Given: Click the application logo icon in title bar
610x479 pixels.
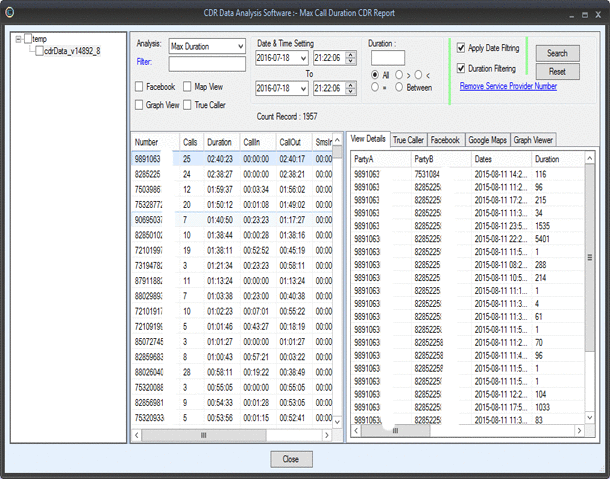Looking at the screenshot, I should [9, 12].
